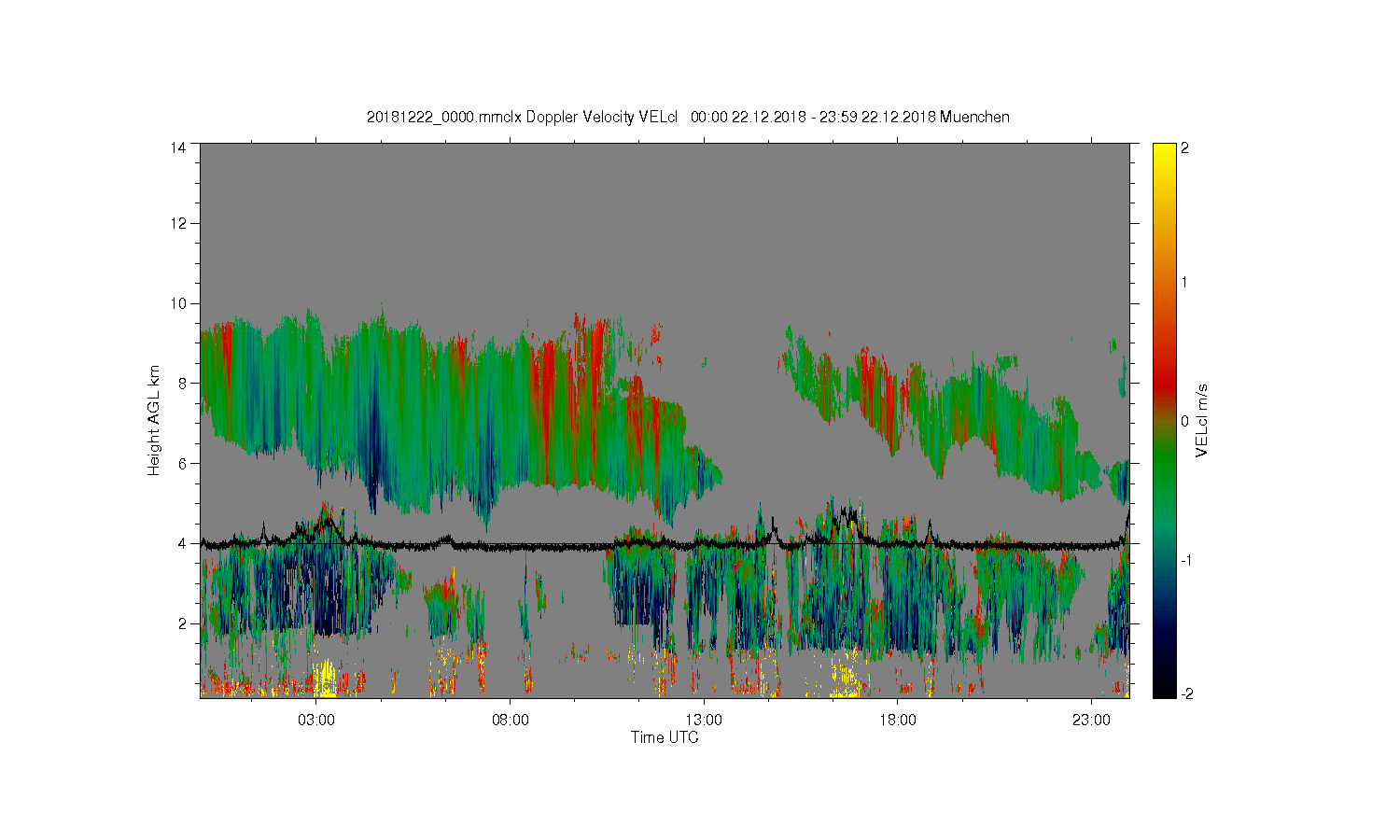The image size is (1400, 840).
Task: Click the 13:00 time tick label
Action: (704, 721)
